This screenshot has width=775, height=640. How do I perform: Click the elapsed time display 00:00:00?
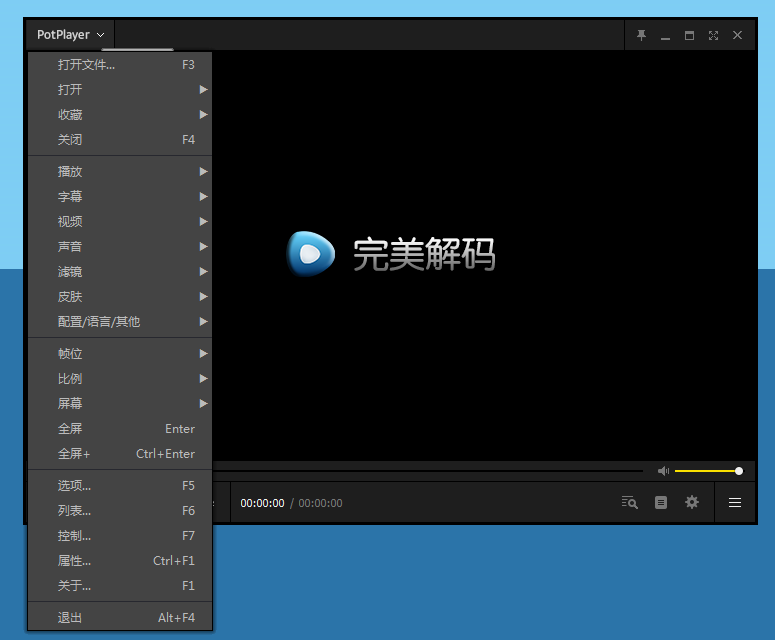[262, 503]
